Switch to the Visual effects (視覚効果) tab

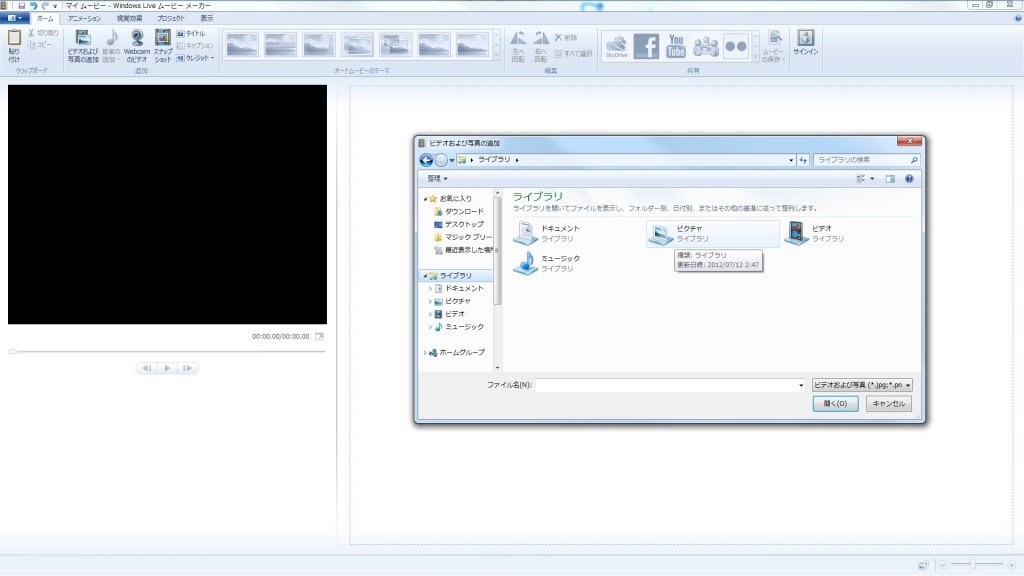point(129,18)
